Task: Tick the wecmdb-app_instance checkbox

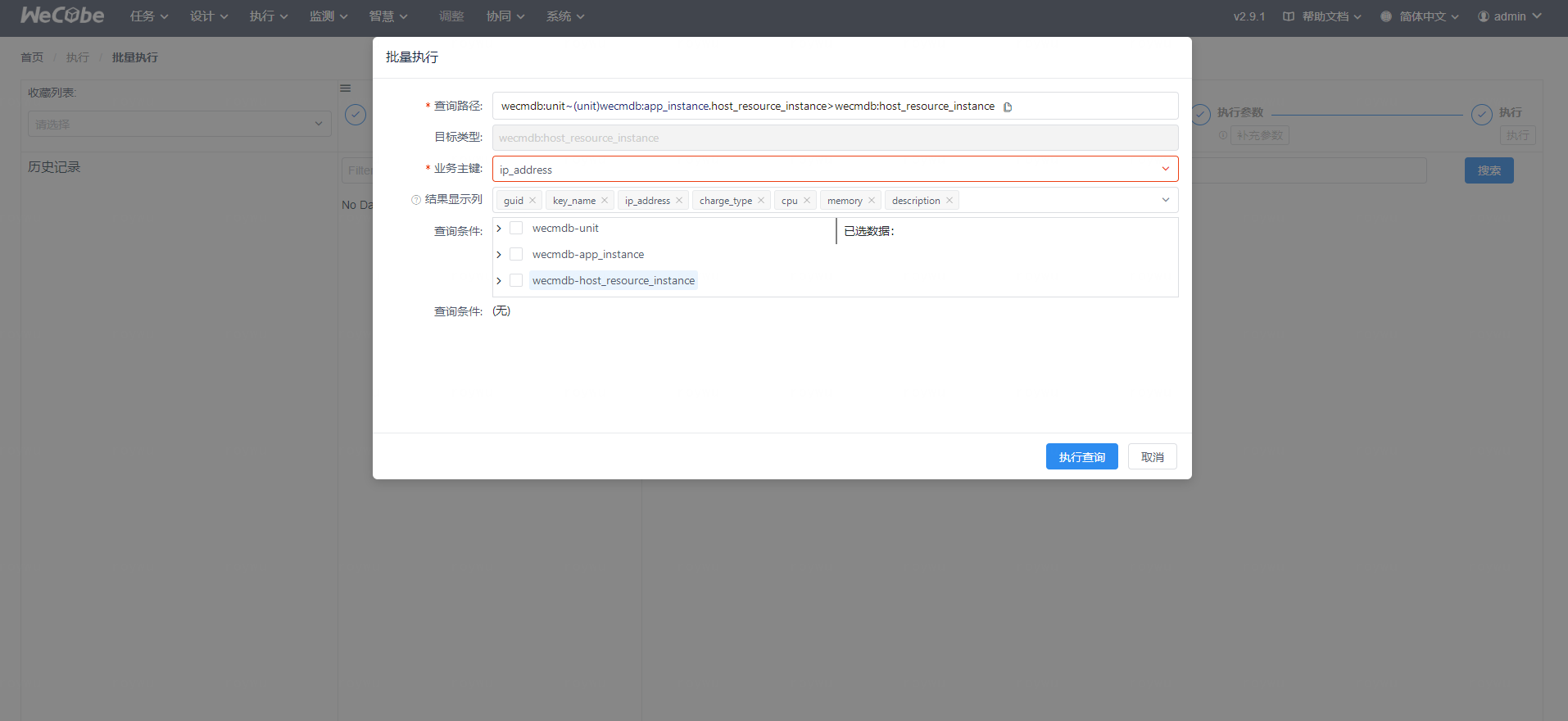Action: coord(516,254)
